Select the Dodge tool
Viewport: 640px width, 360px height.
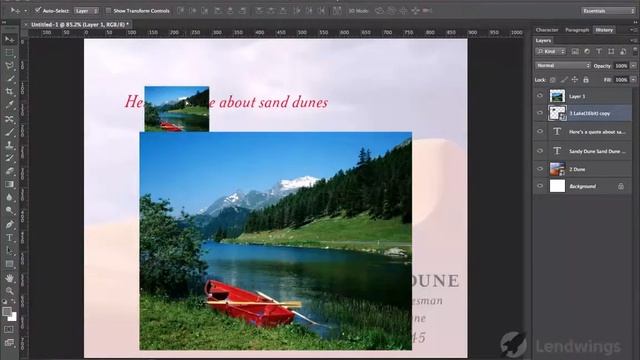click(9, 211)
